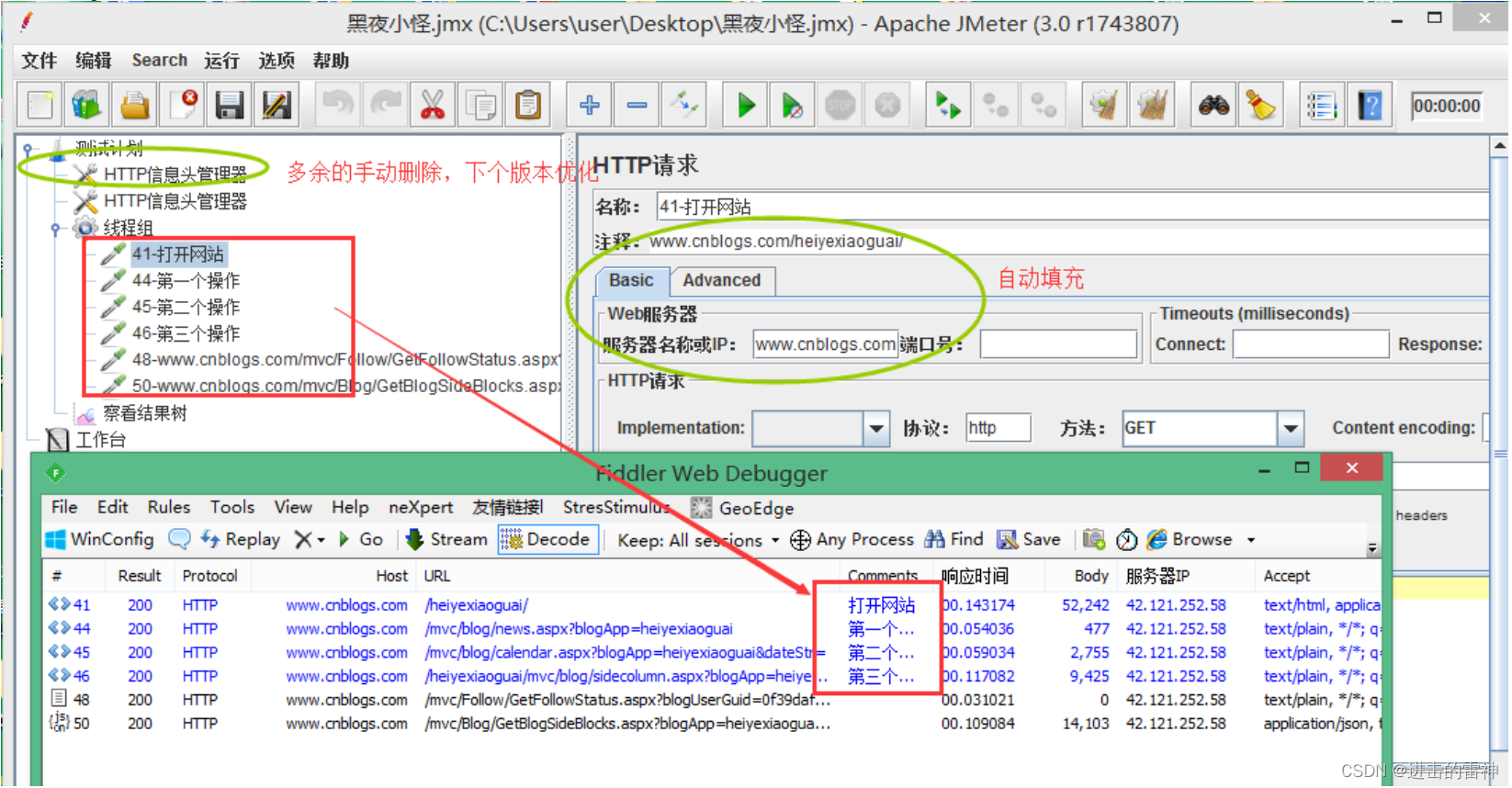Image resolution: width=1512 pixels, height=788 pixels.
Task: Click the Open file folder icon
Action: tap(135, 106)
